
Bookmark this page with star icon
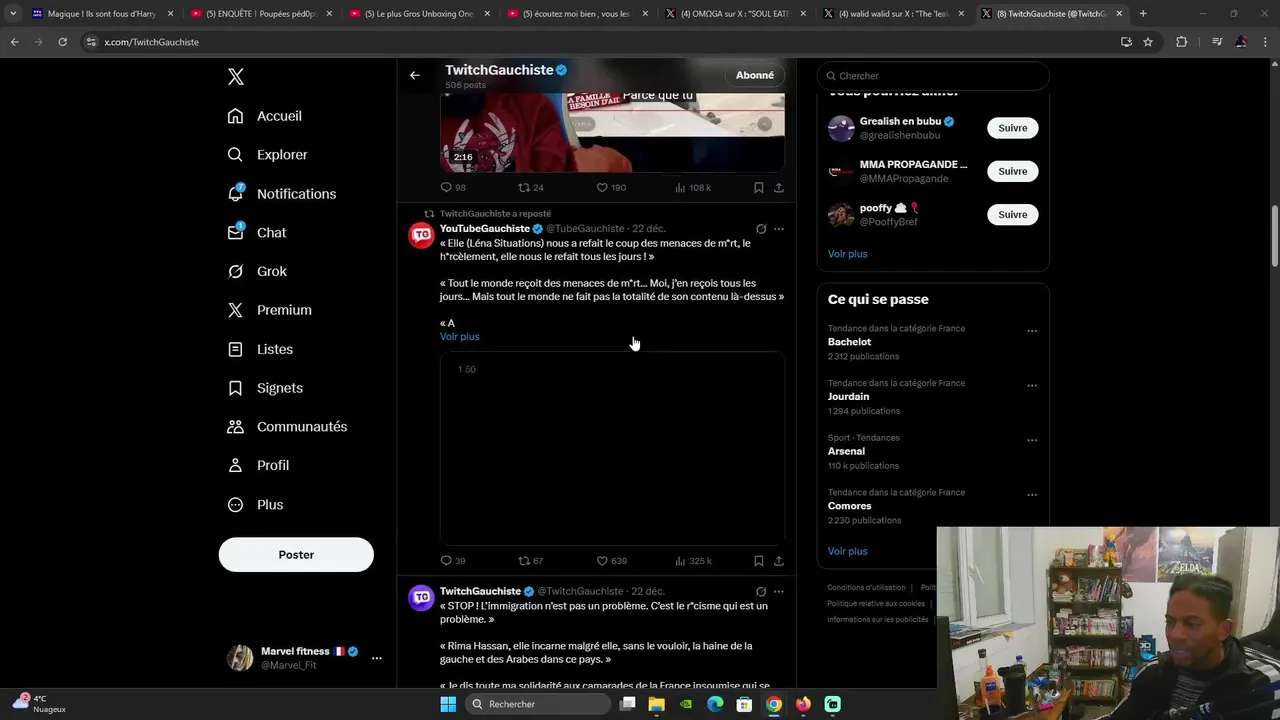click(x=1148, y=42)
